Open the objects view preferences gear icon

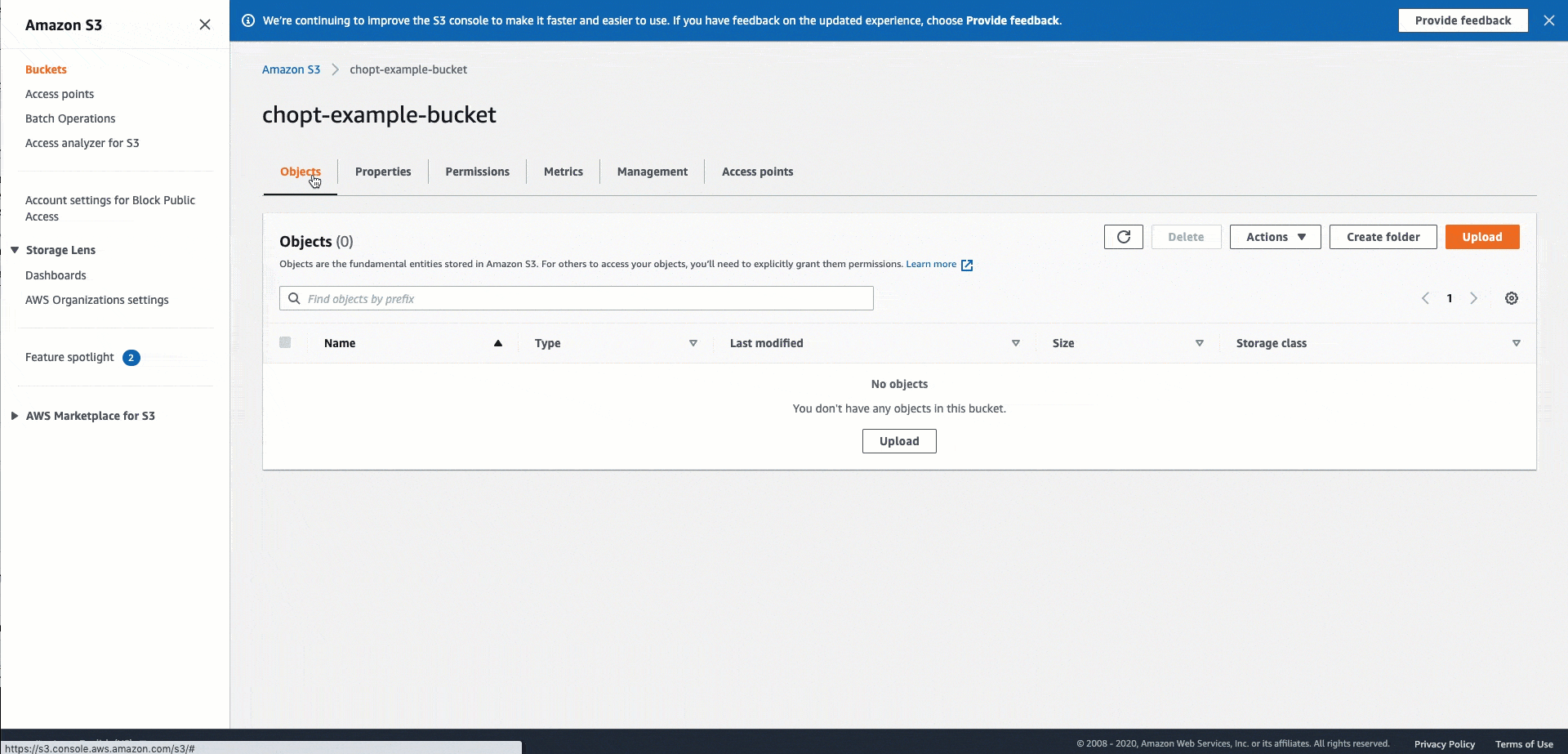1512,298
